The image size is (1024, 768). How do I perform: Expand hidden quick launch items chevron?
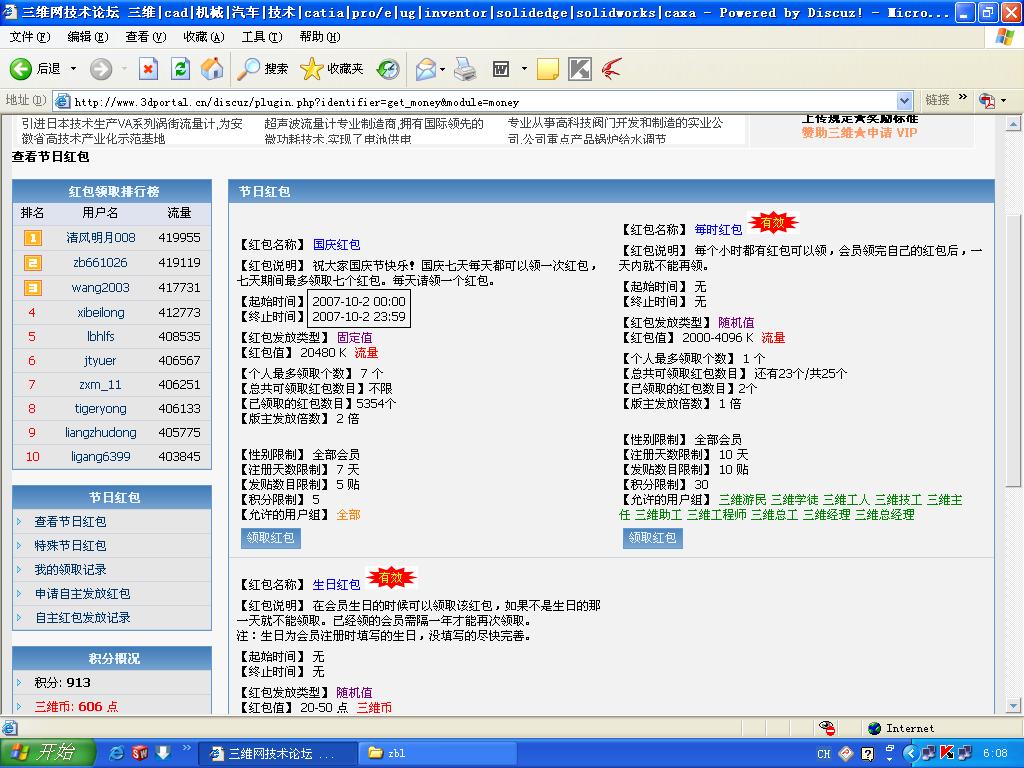[x=187, y=748]
